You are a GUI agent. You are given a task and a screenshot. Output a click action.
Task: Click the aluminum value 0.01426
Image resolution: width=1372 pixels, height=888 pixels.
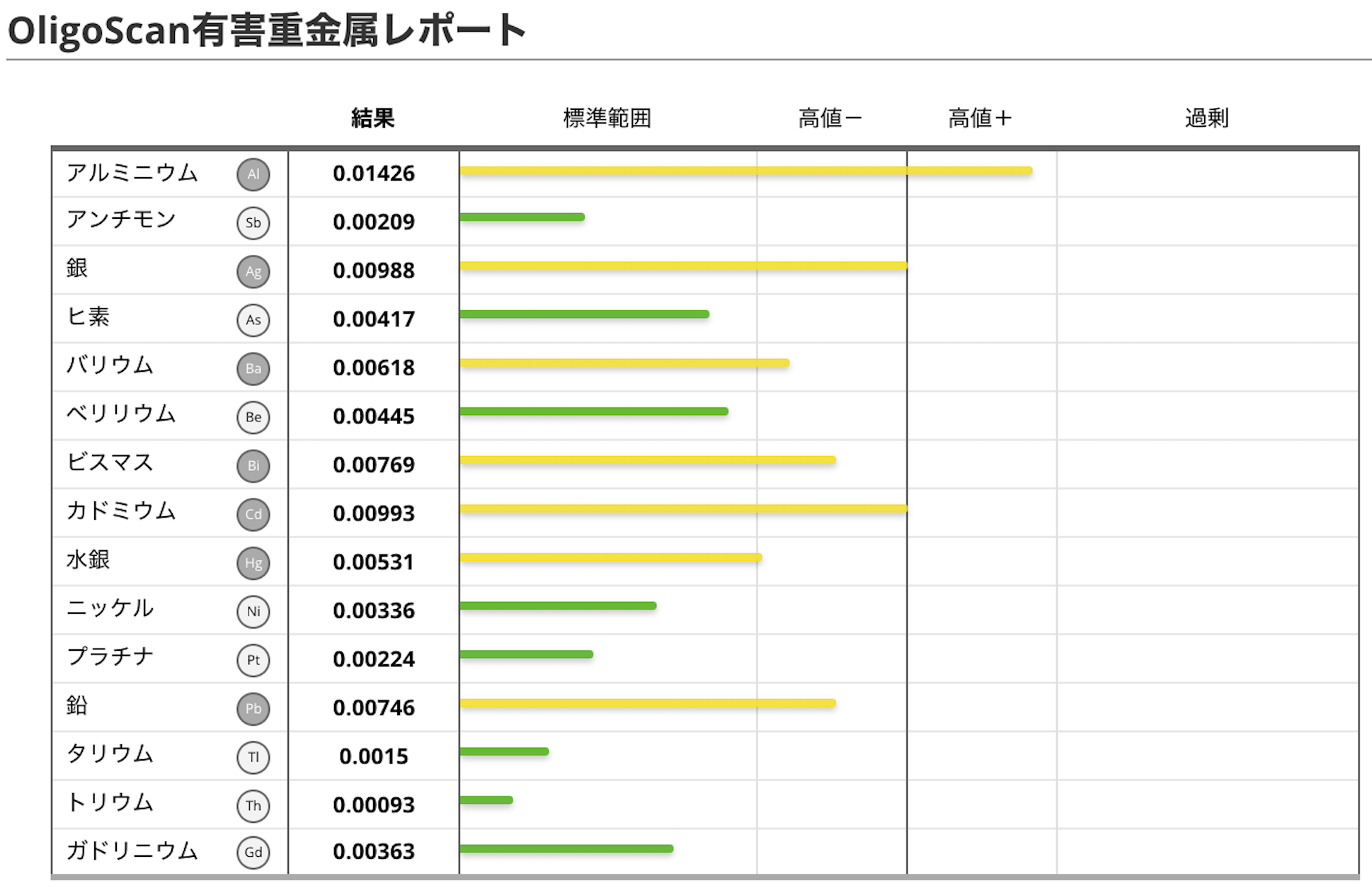click(x=373, y=173)
